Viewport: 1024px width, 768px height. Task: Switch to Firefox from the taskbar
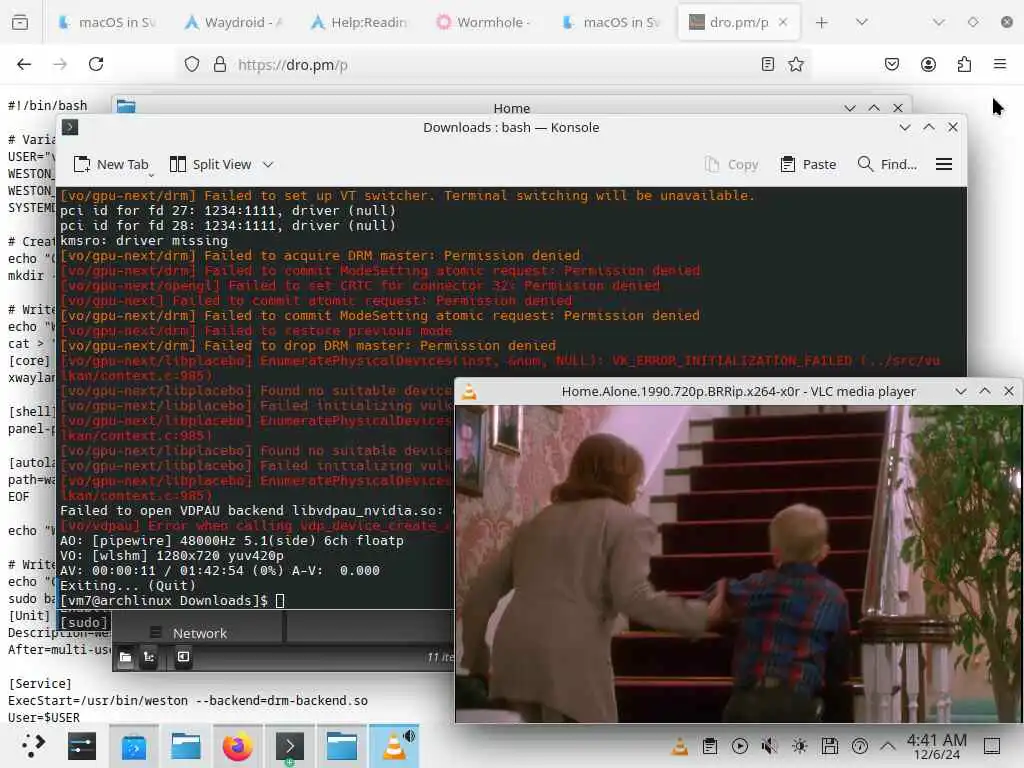pos(237,746)
